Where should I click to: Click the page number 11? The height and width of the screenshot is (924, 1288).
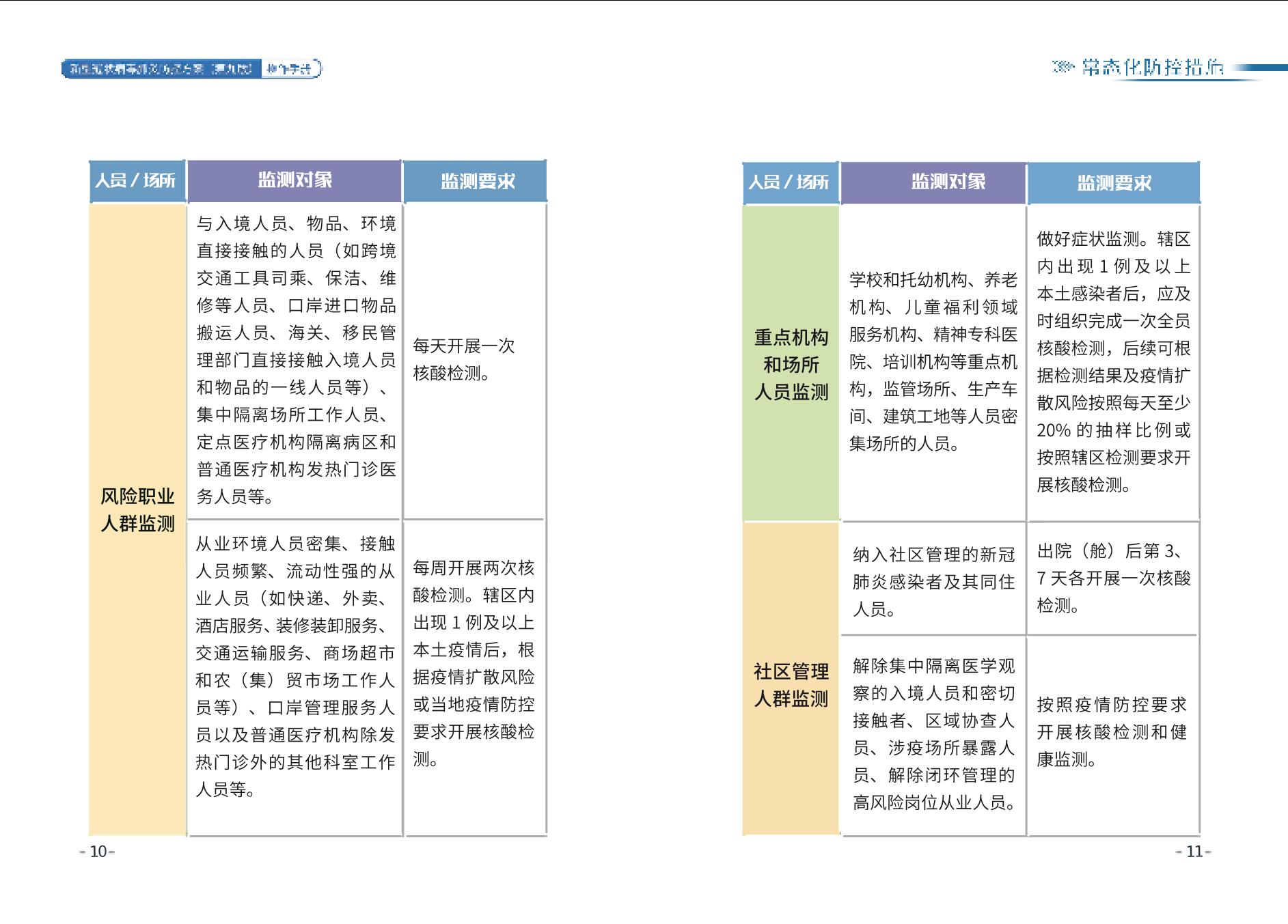tap(1194, 852)
